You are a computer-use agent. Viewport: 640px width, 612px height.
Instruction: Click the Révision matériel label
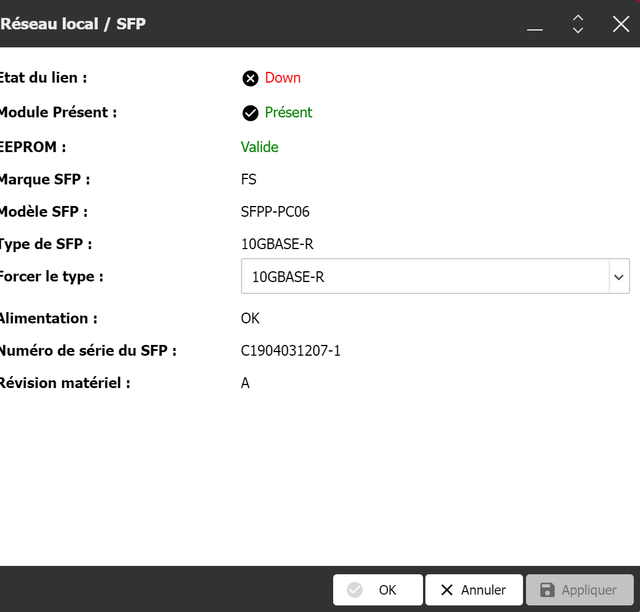tap(65, 383)
